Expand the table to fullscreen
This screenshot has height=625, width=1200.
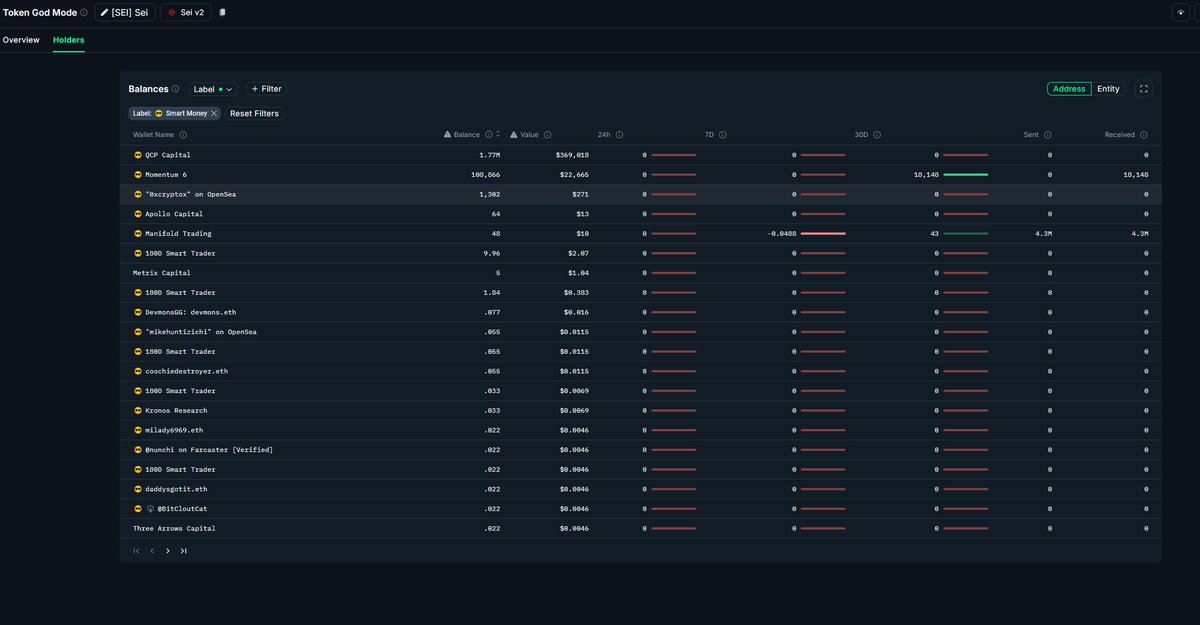(x=1144, y=89)
